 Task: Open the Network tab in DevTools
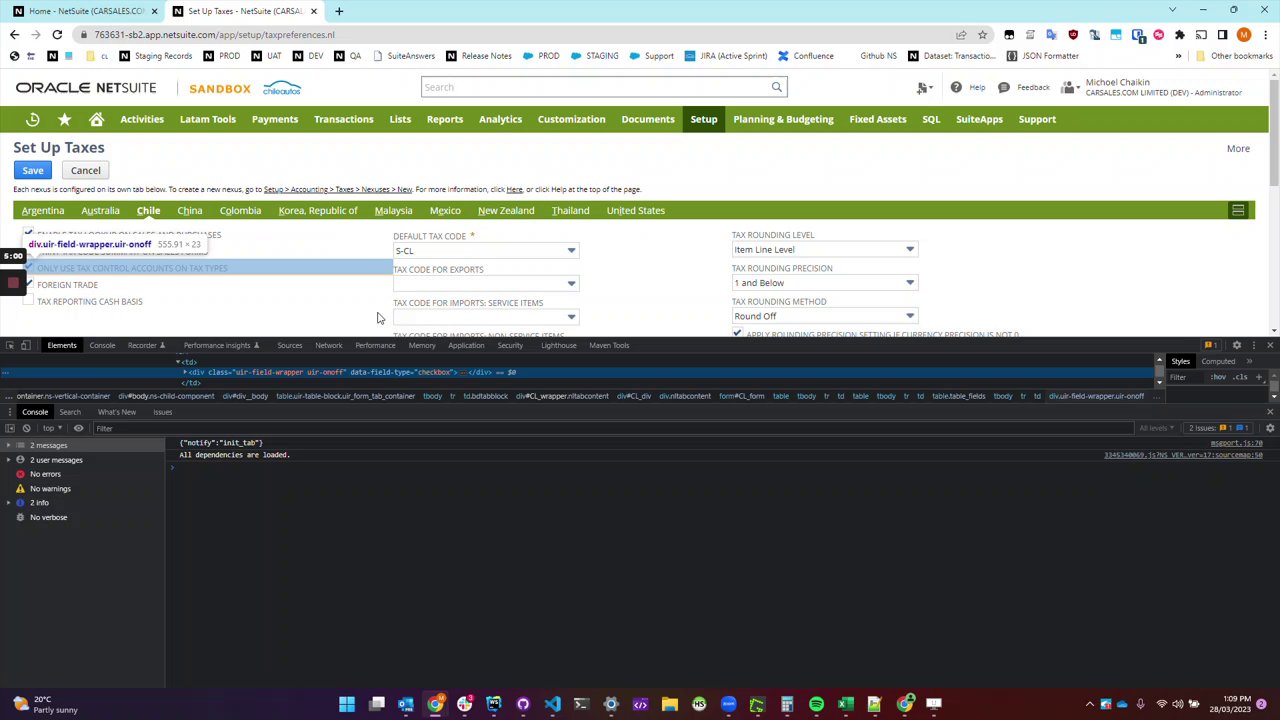328,345
